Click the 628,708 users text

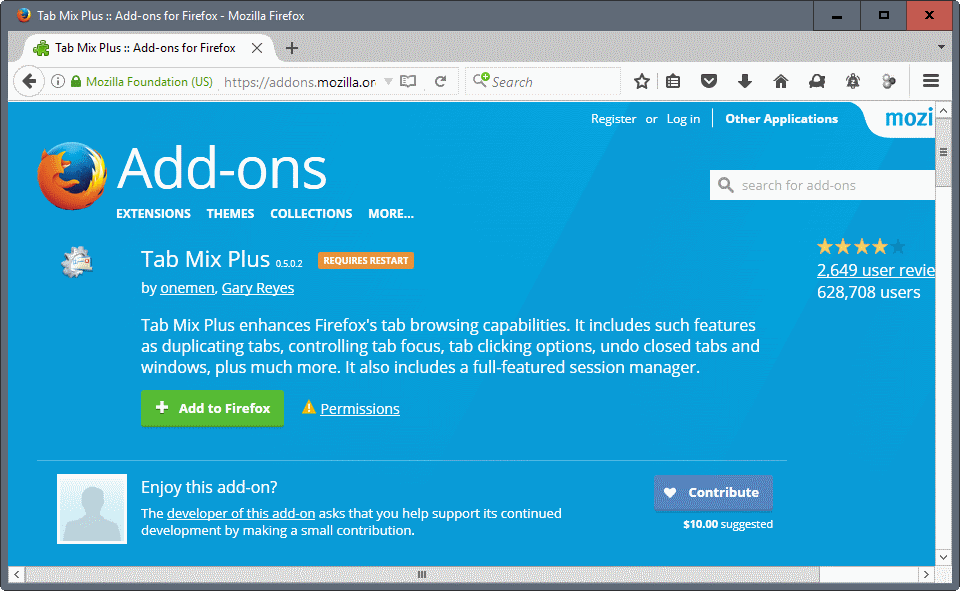pos(868,292)
